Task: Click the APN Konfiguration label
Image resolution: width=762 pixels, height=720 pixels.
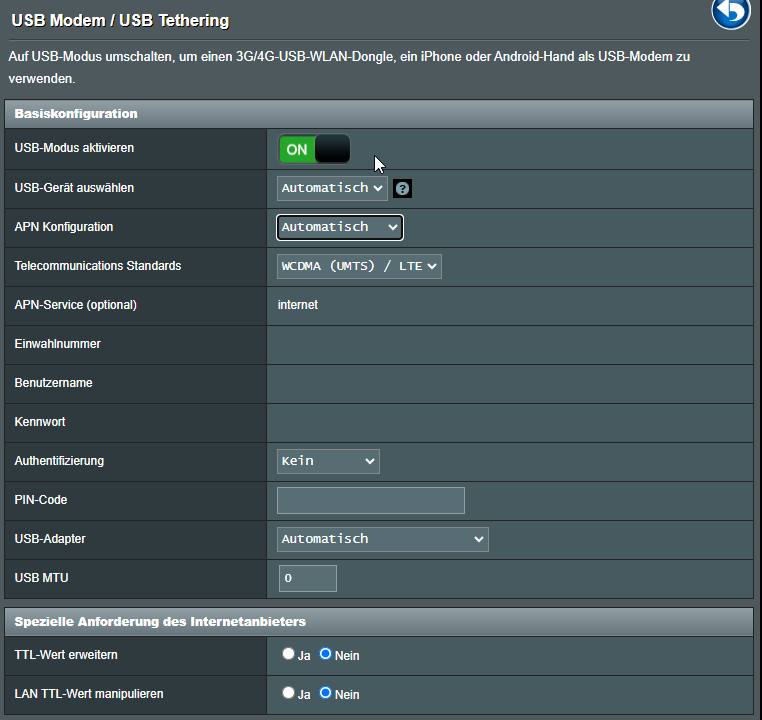Action: [64, 227]
